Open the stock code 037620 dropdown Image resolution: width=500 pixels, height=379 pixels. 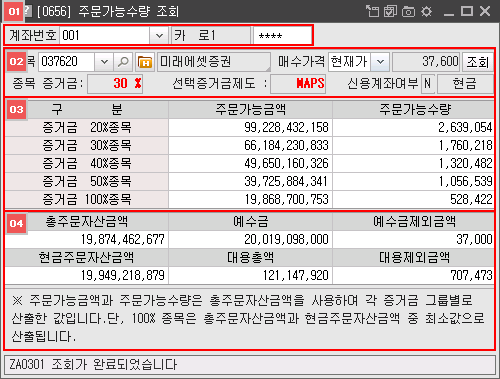click(x=104, y=62)
